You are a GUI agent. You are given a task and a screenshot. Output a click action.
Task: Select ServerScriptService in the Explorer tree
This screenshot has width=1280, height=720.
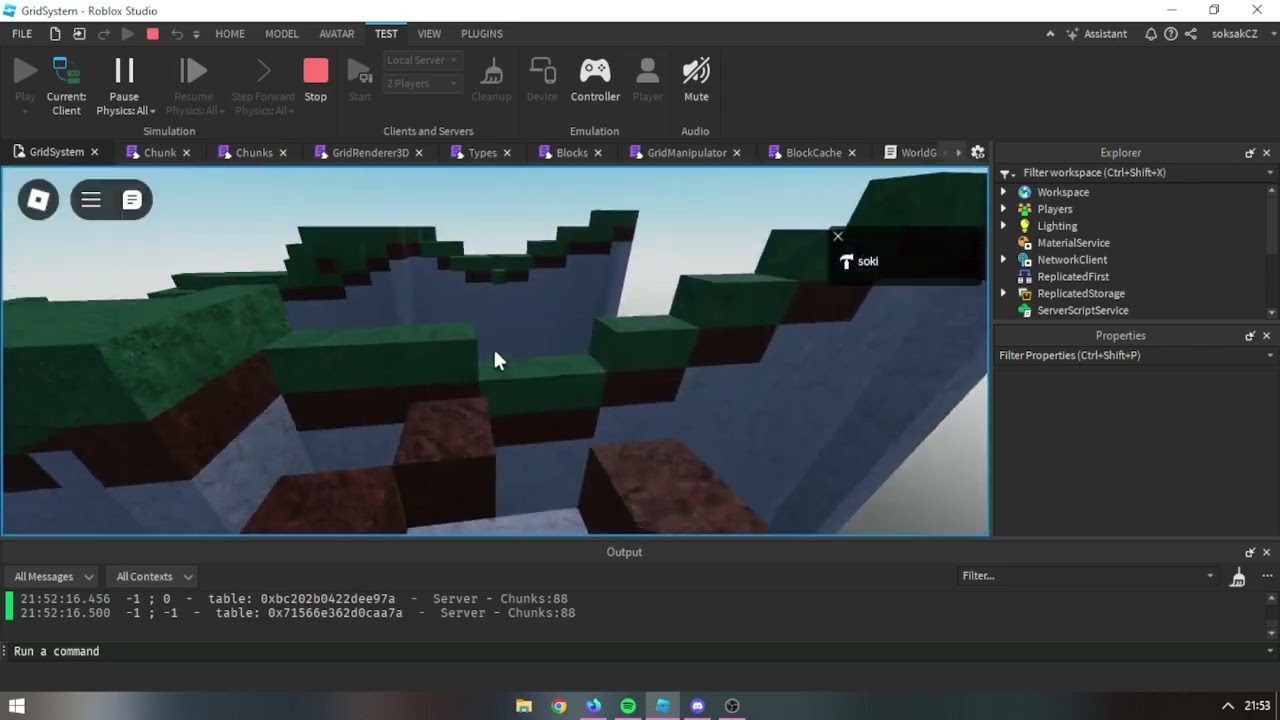coord(1082,311)
